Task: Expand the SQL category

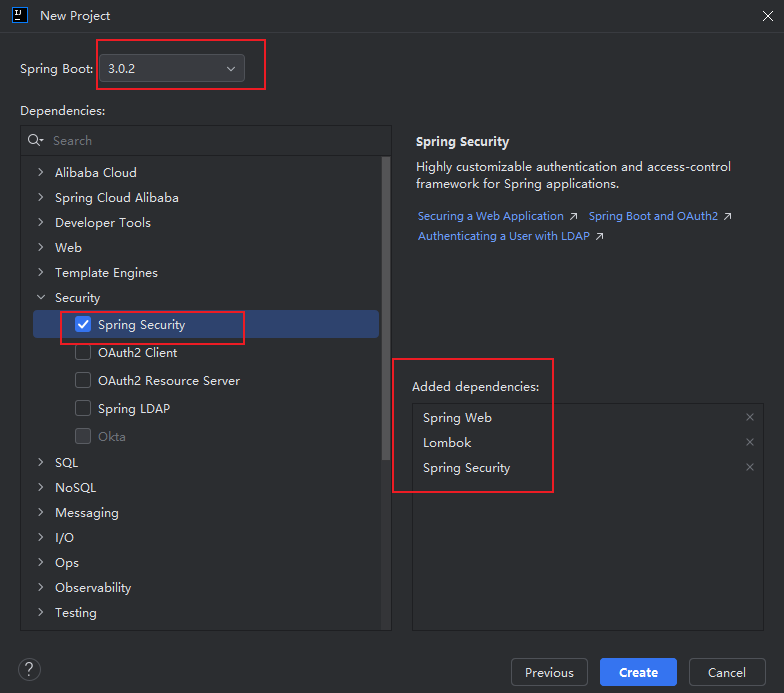Action: tap(40, 462)
